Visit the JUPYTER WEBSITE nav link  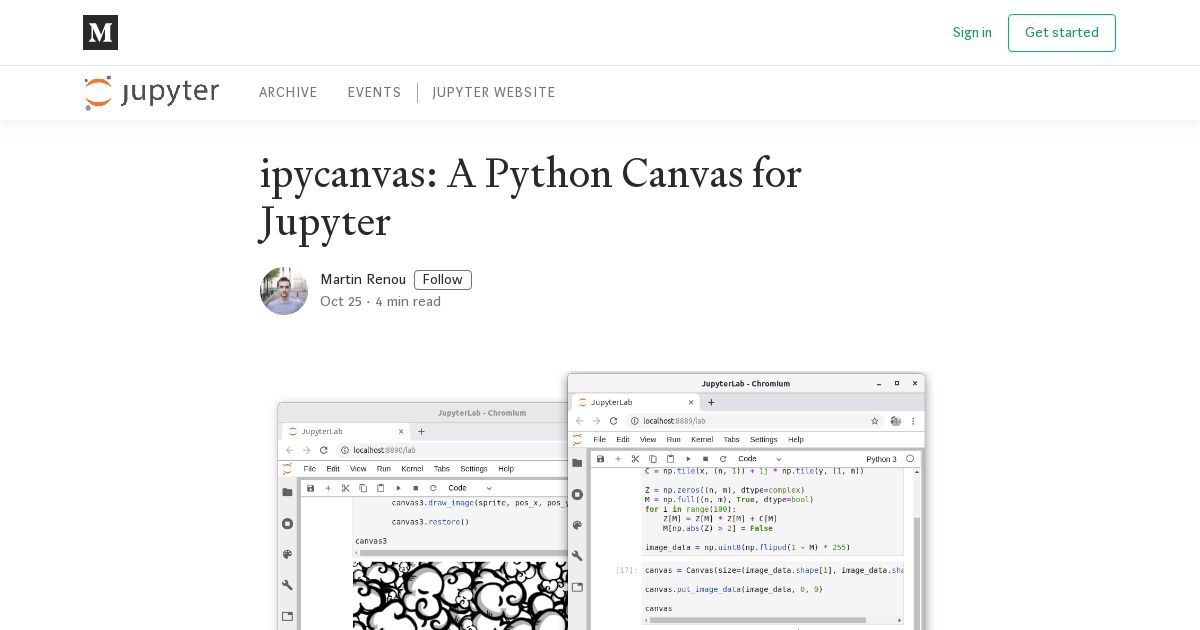494,92
